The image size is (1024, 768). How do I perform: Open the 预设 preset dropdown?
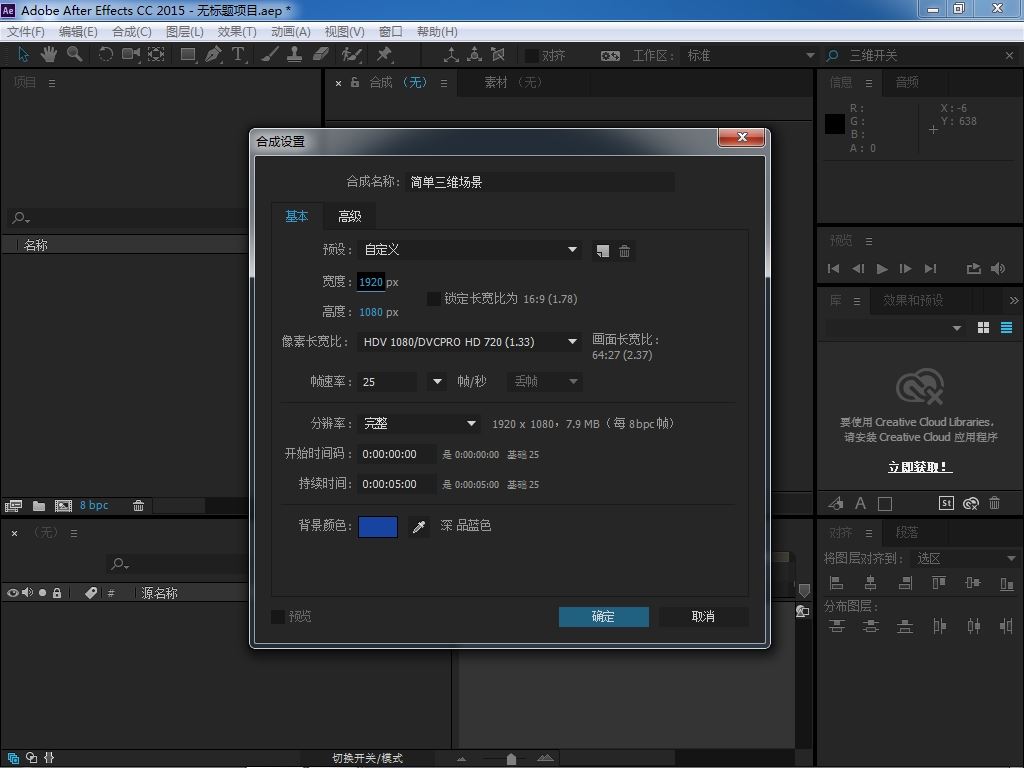pyautogui.click(x=470, y=249)
